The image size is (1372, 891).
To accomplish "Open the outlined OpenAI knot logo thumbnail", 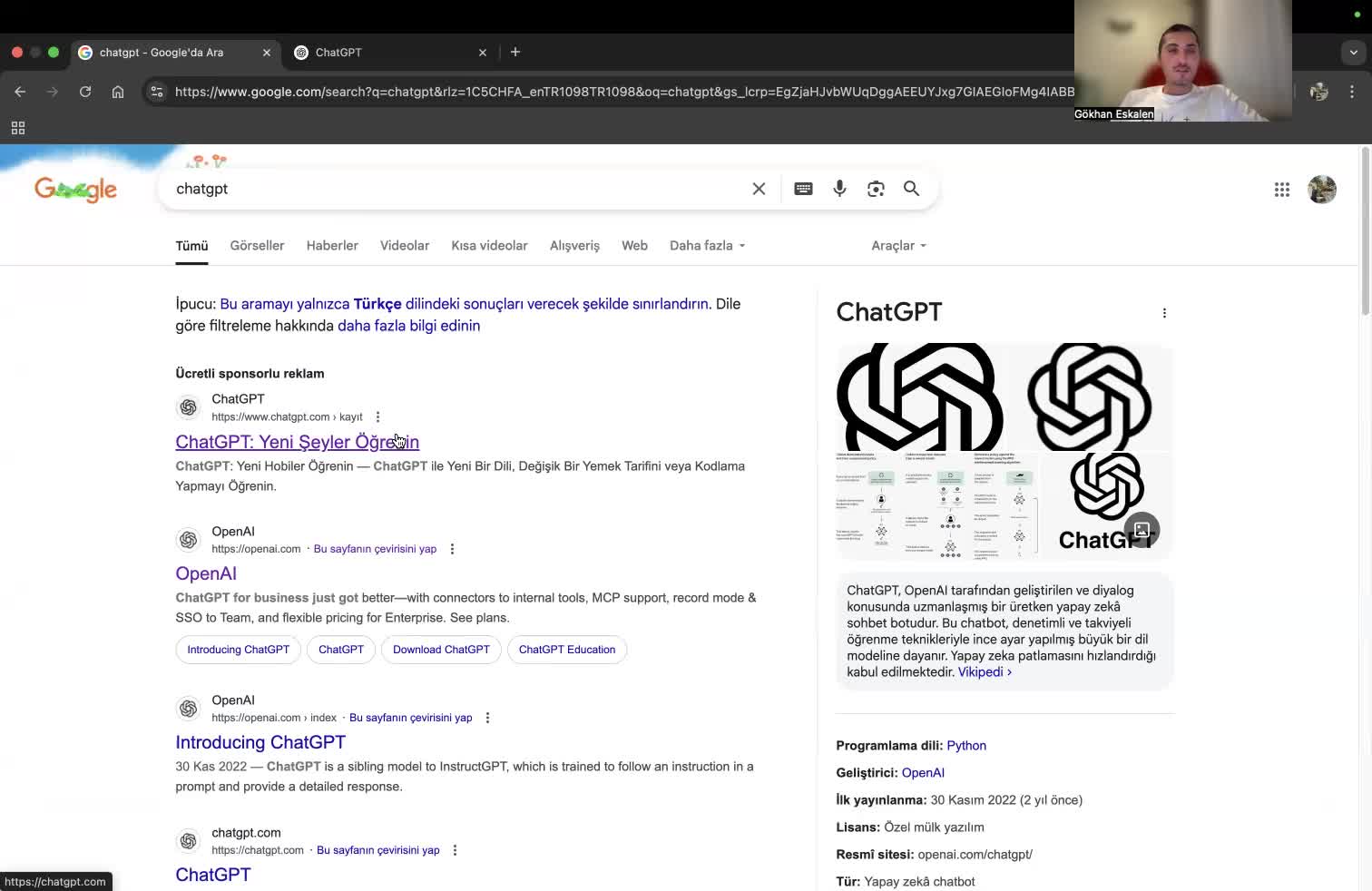I will click(1090, 397).
